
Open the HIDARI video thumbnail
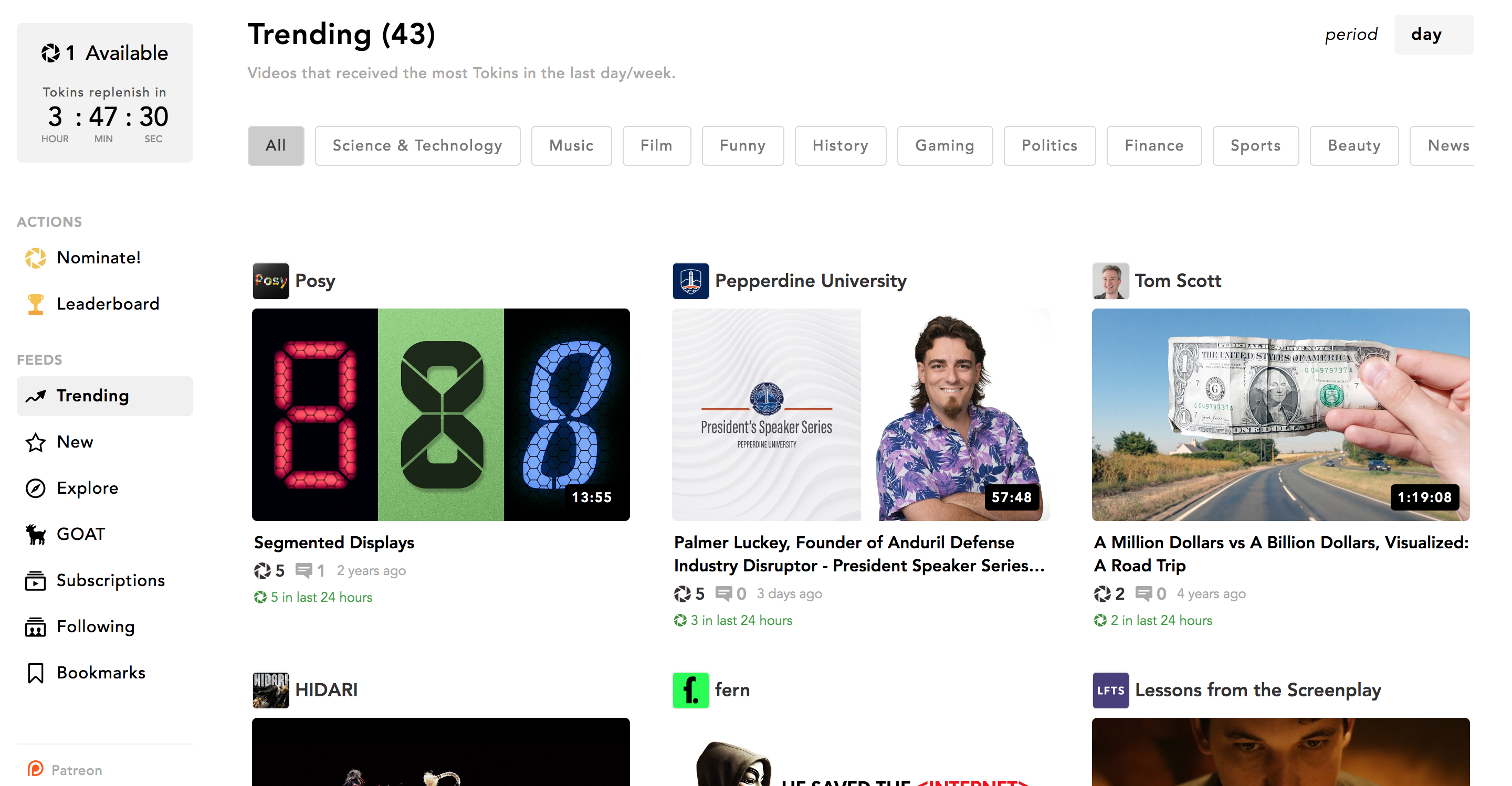click(441, 751)
